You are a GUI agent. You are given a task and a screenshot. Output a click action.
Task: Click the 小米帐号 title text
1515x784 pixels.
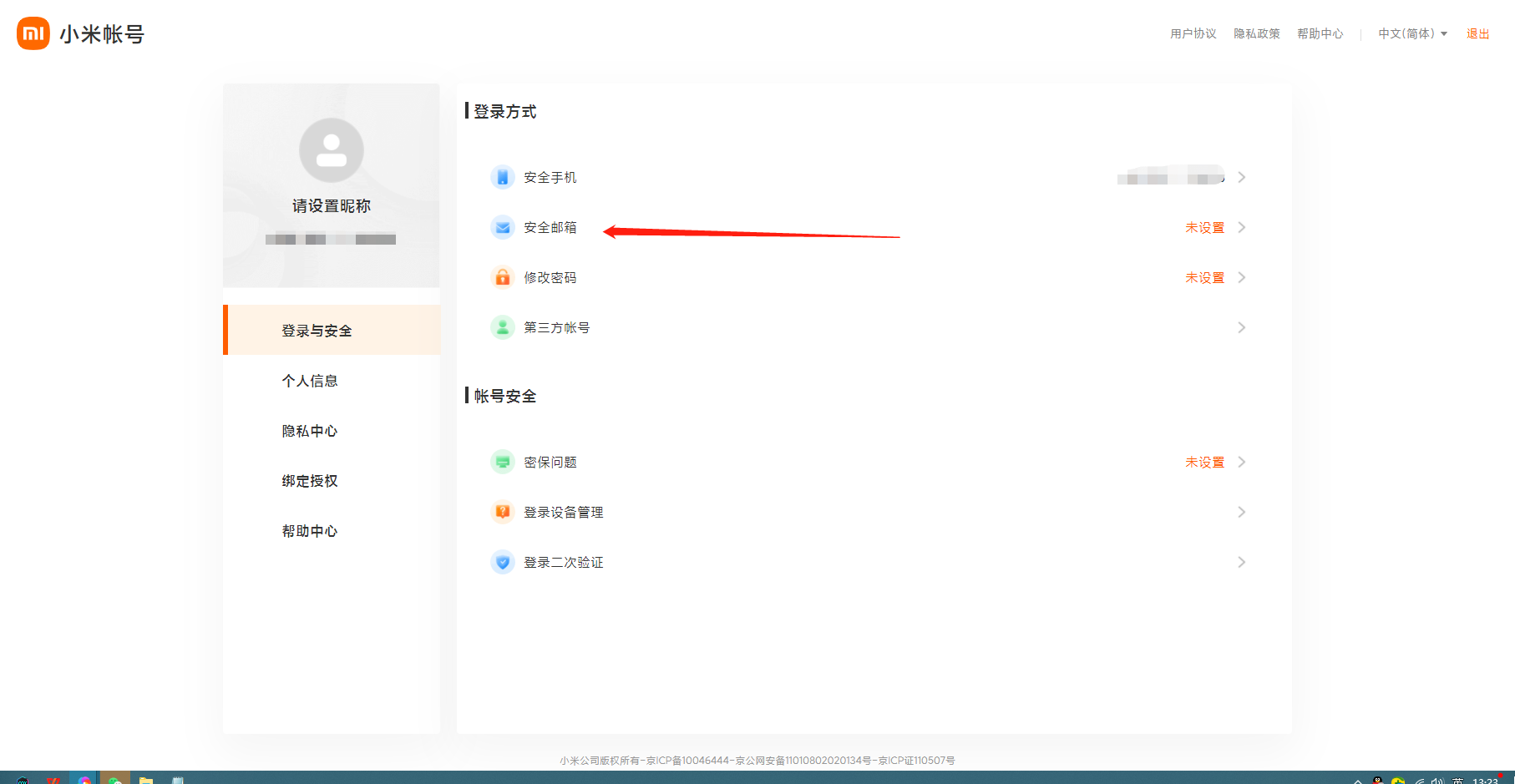tap(102, 34)
